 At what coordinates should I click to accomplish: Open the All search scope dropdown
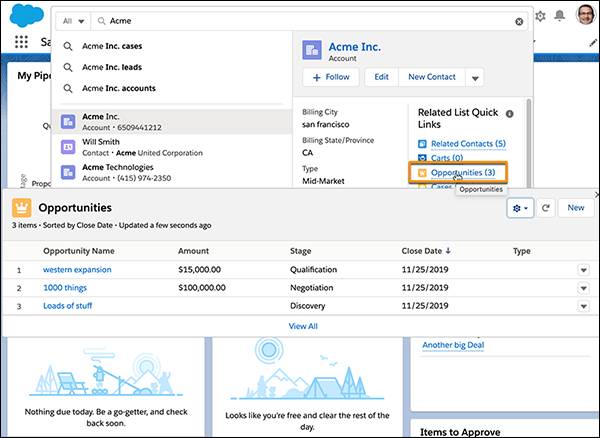(73, 21)
